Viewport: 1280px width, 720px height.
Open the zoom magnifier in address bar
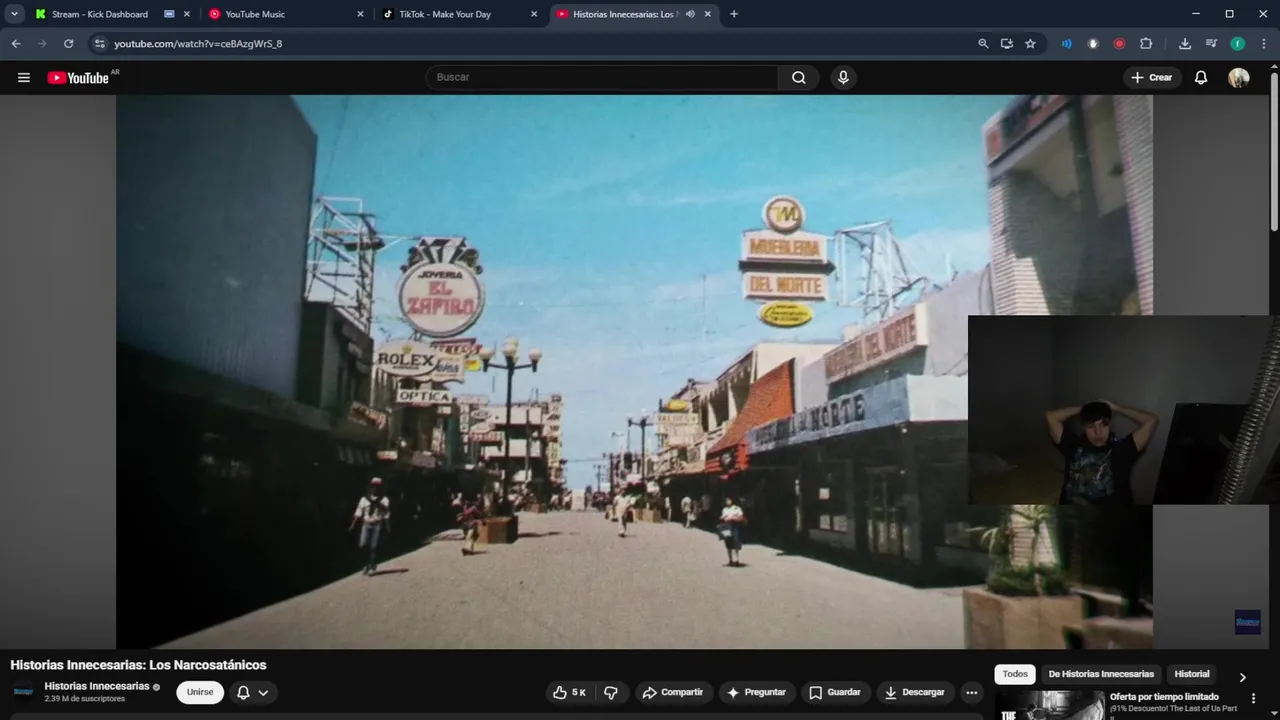[983, 44]
